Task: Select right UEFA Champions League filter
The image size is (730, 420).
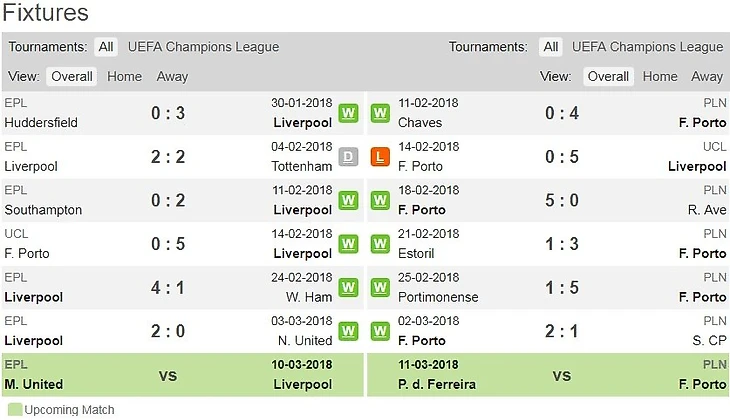Action: click(x=647, y=47)
